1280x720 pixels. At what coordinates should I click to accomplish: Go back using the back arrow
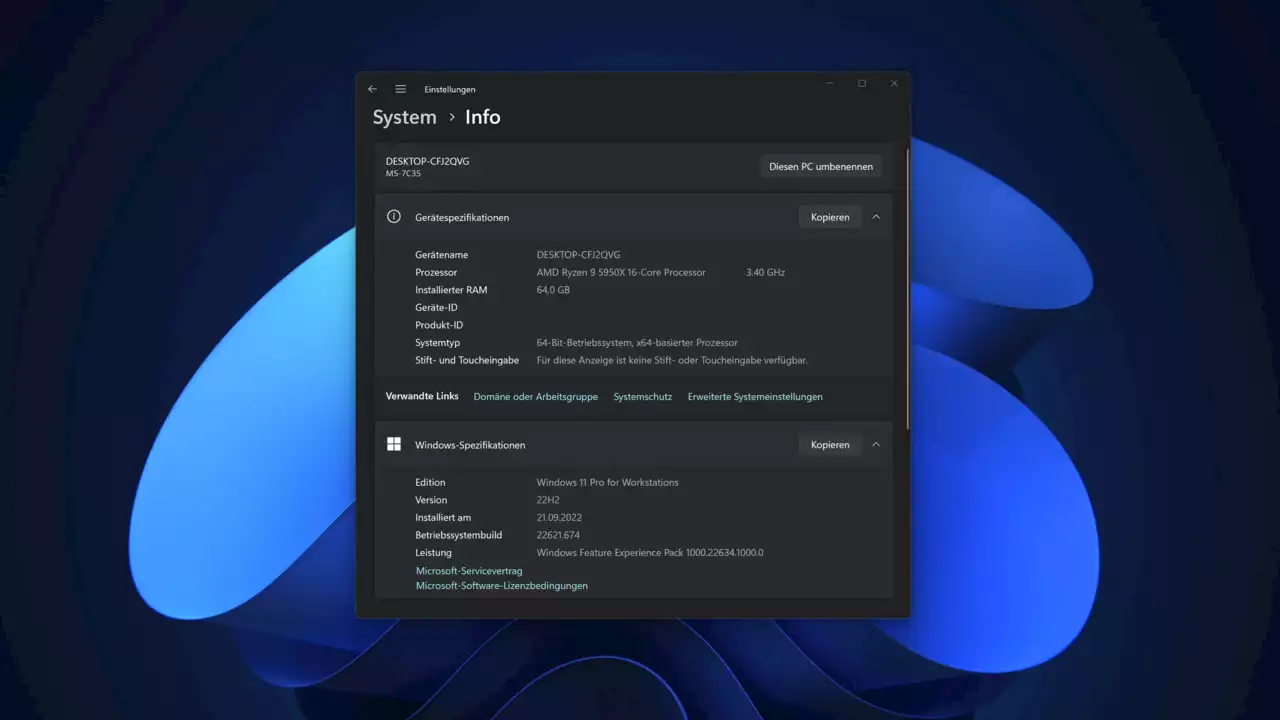pyautogui.click(x=372, y=89)
